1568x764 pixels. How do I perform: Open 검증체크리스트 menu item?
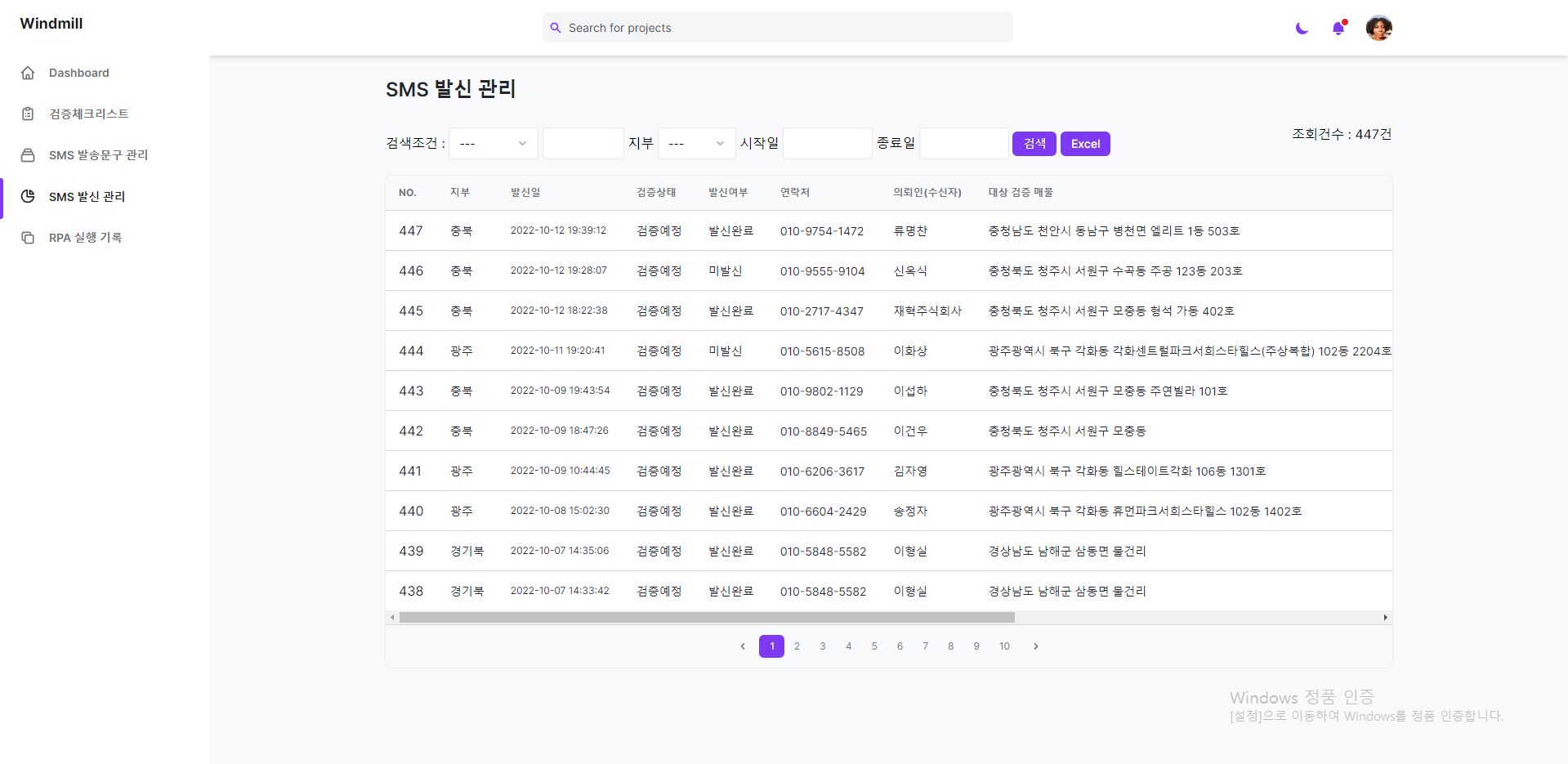tap(88, 114)
